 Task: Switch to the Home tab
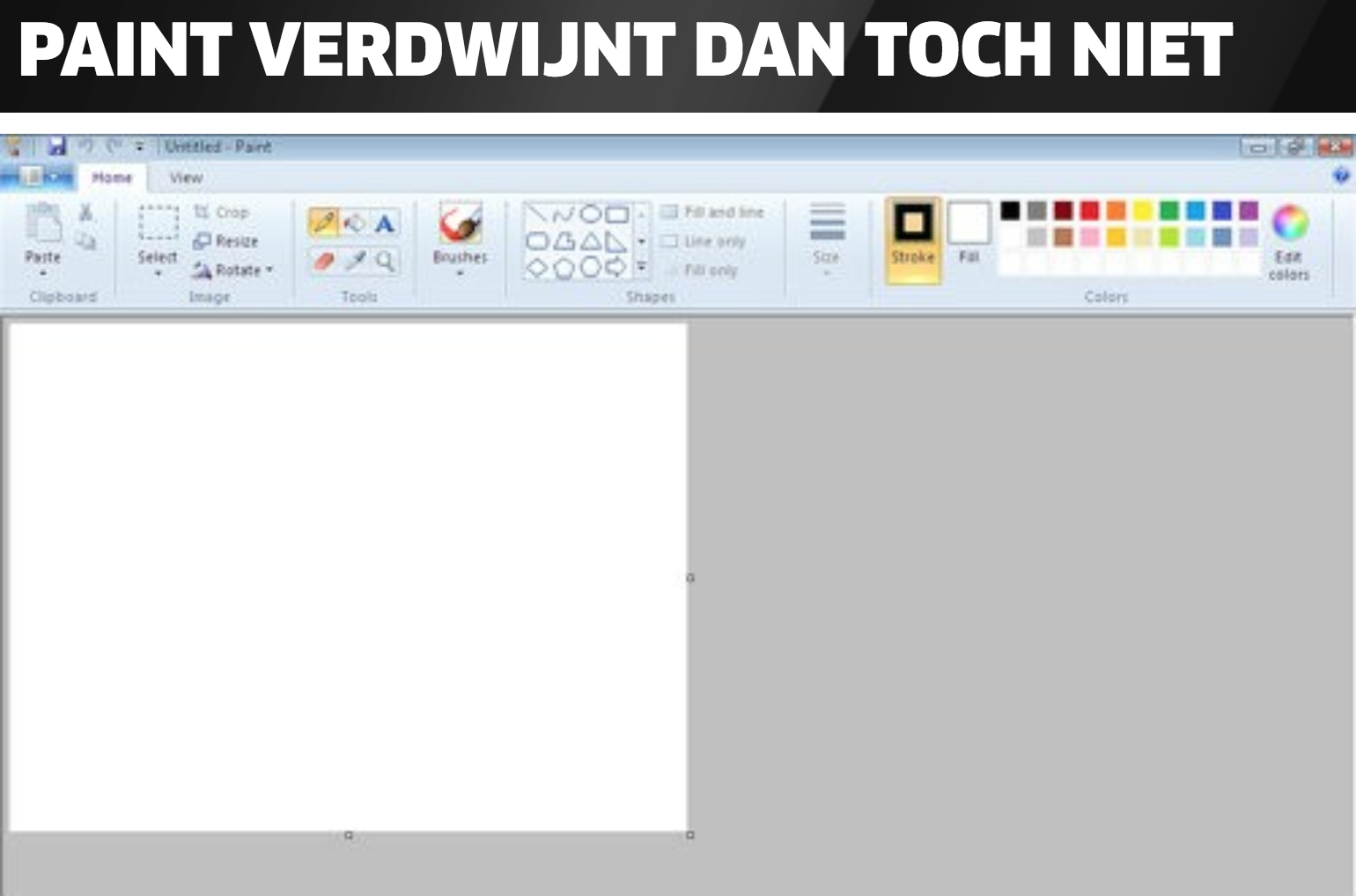pos(112,177)
